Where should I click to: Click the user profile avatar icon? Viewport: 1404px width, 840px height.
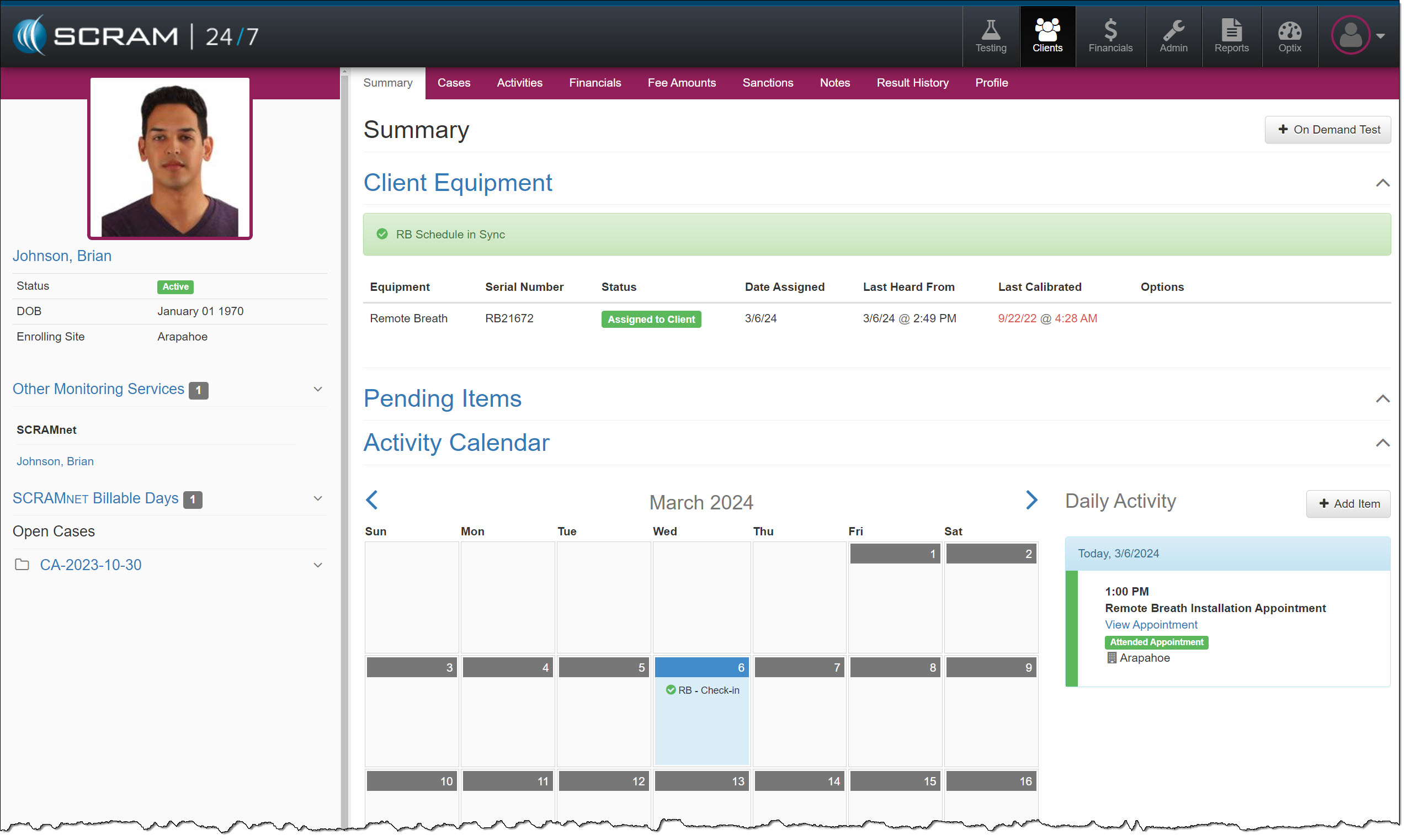1350,35
